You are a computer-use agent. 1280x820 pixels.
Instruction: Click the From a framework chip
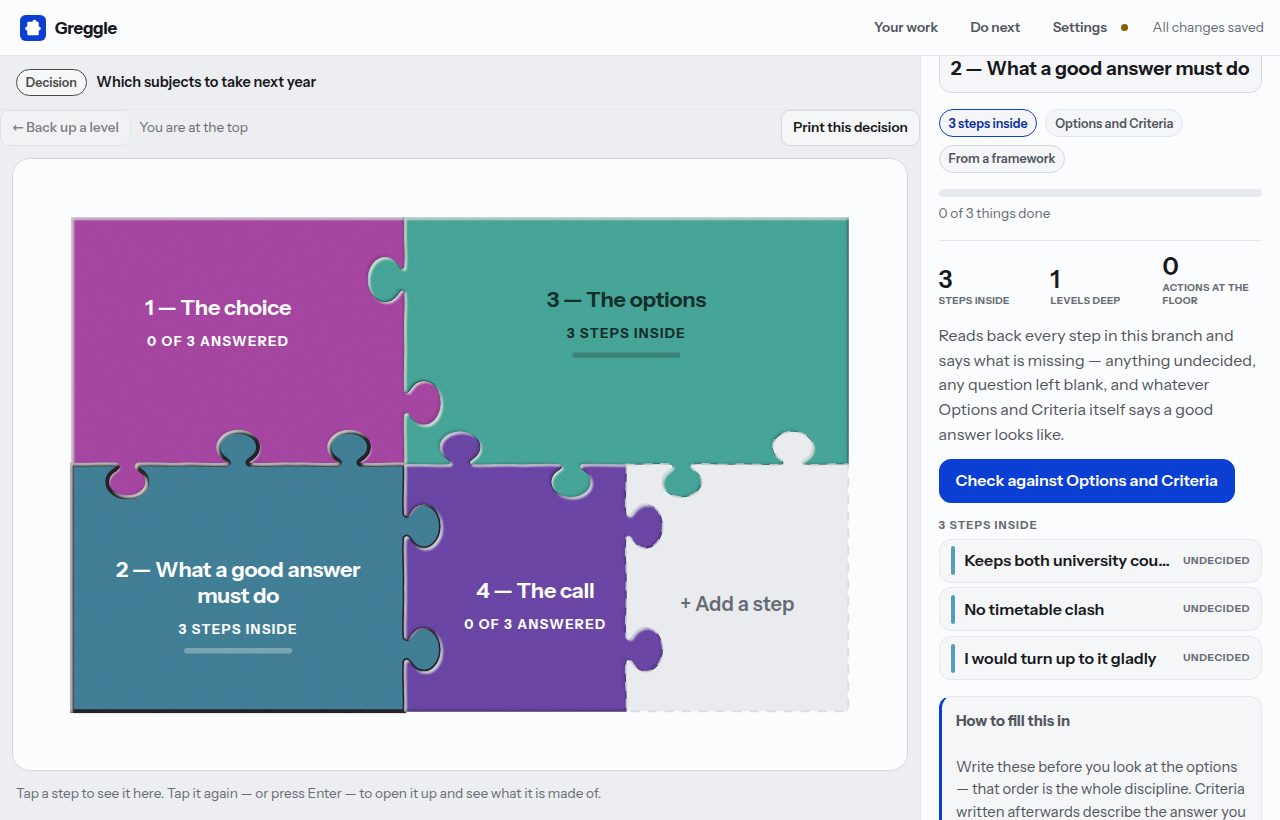(x=1002, y=158)
